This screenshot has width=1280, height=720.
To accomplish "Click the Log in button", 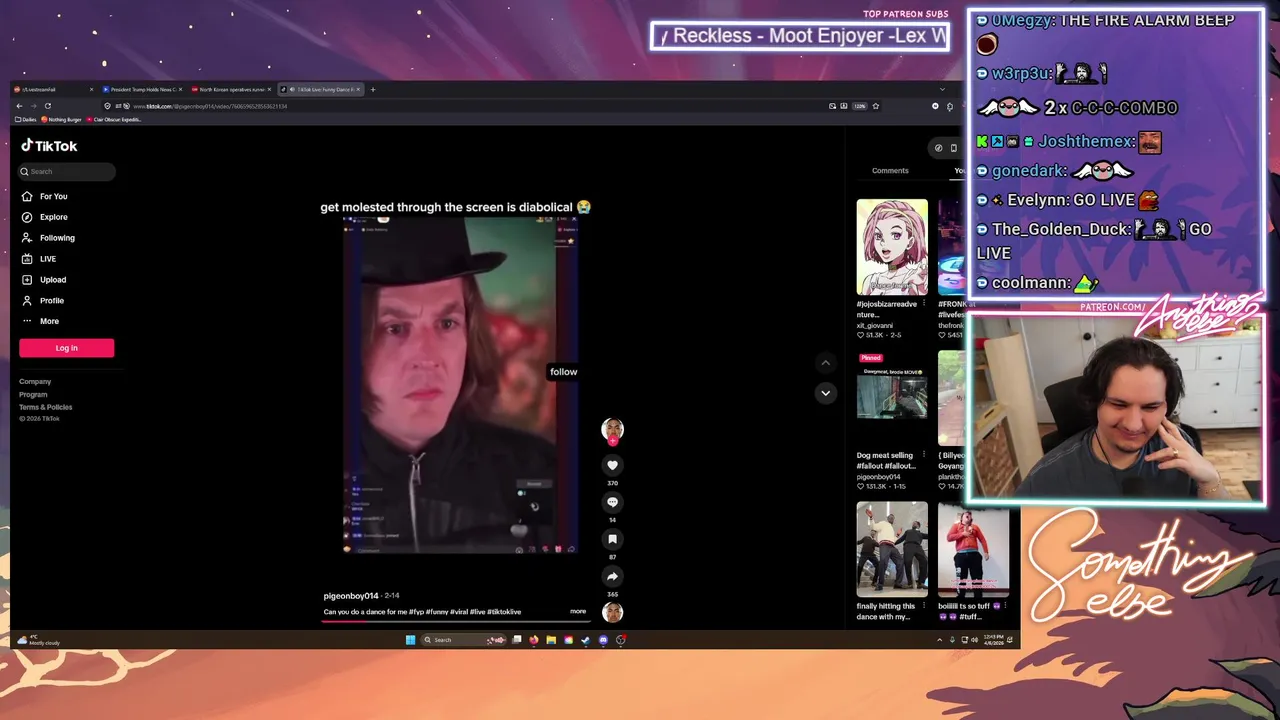I will click(66, 348).
